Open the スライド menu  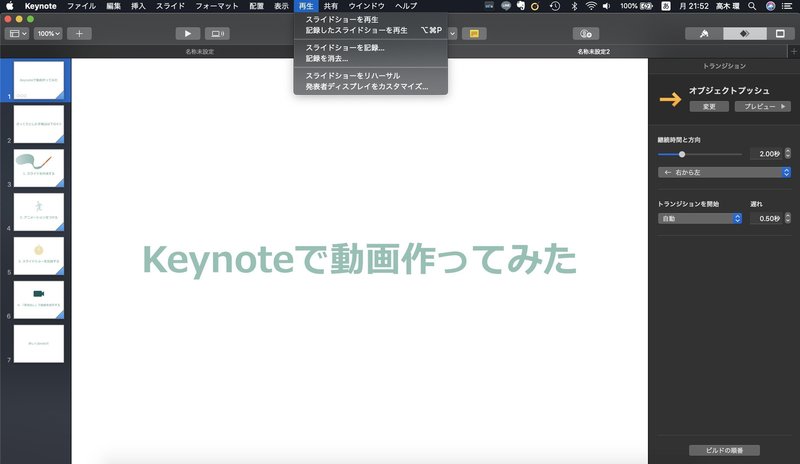pyautogui.click(x=170, y=6)
